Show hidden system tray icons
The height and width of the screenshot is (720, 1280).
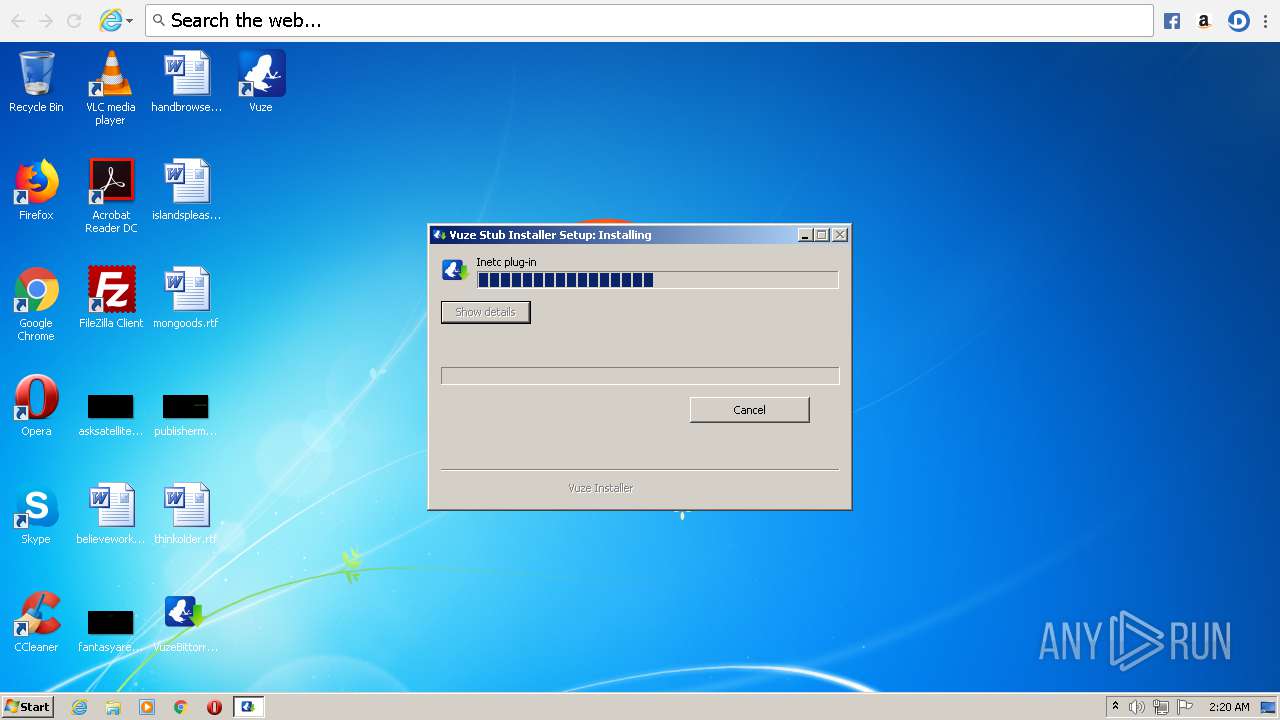[x=1115, y=707]
